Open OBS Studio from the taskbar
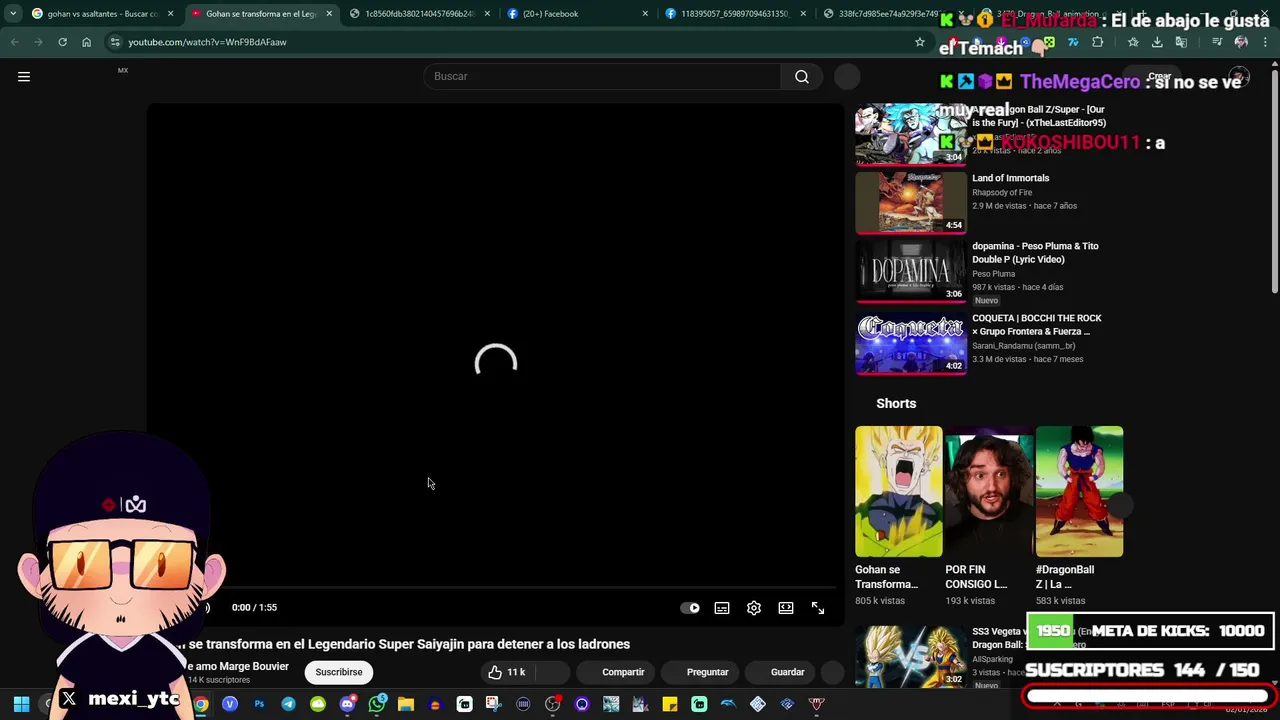Image resolution: width=1280 pixels, height=720 pixels. pyautogui.click(x=552, y=704)
